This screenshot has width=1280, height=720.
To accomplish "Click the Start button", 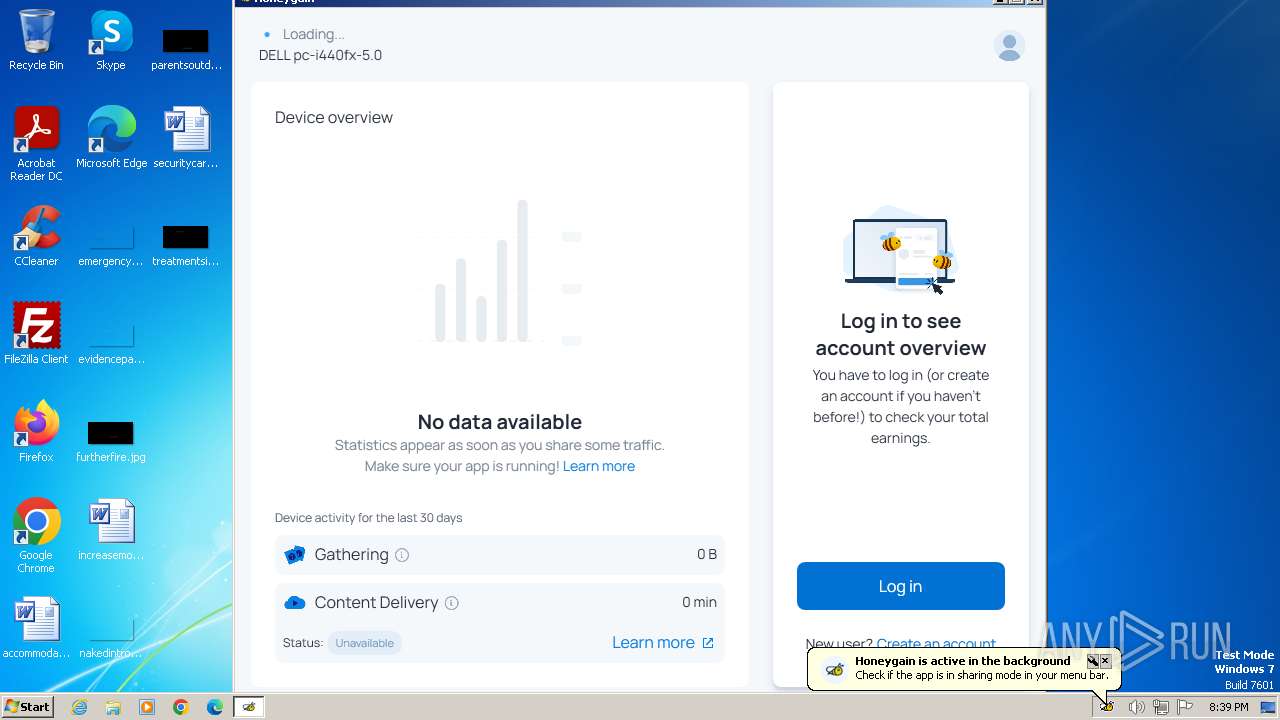I will (x=28, y=707).
